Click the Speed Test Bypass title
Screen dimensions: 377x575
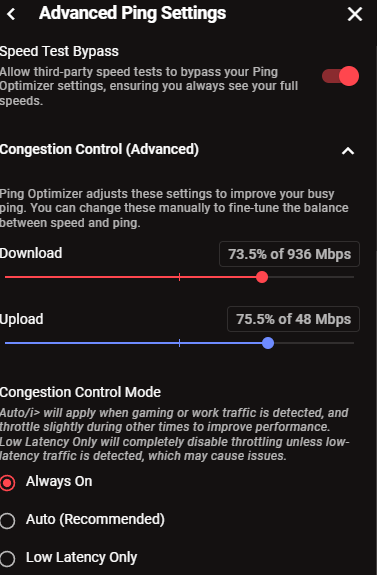point(59,51)
